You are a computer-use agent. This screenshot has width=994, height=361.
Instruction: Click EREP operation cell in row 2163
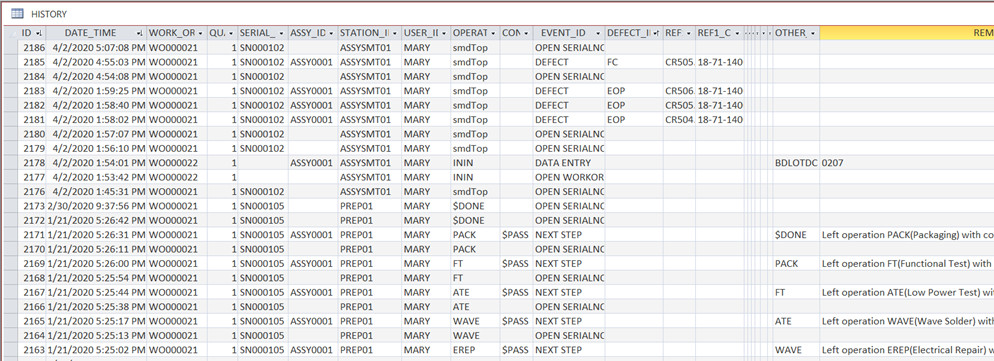[475, 350]
